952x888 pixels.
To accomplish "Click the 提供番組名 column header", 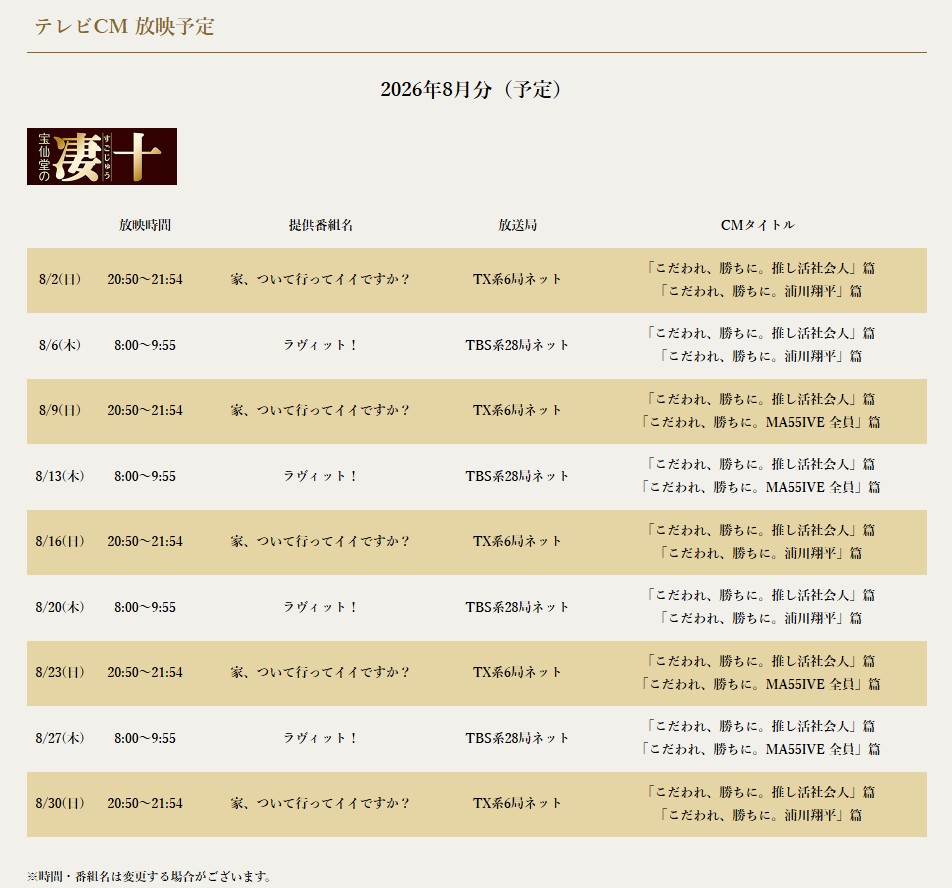I will [321, 225].
